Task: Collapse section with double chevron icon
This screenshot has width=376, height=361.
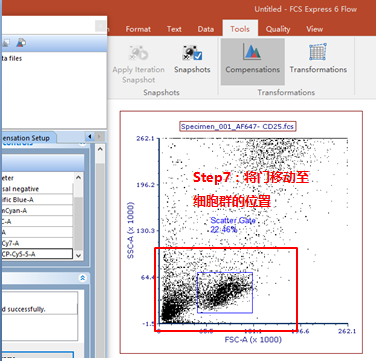Action: point(82,278)
